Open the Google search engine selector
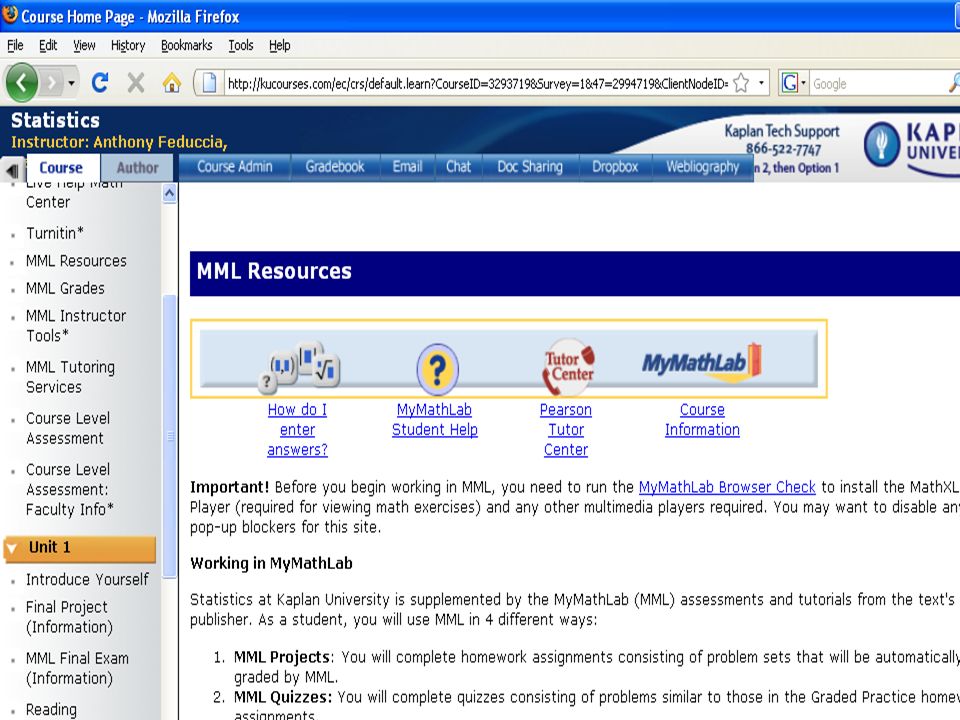 [x=793, y=83]
